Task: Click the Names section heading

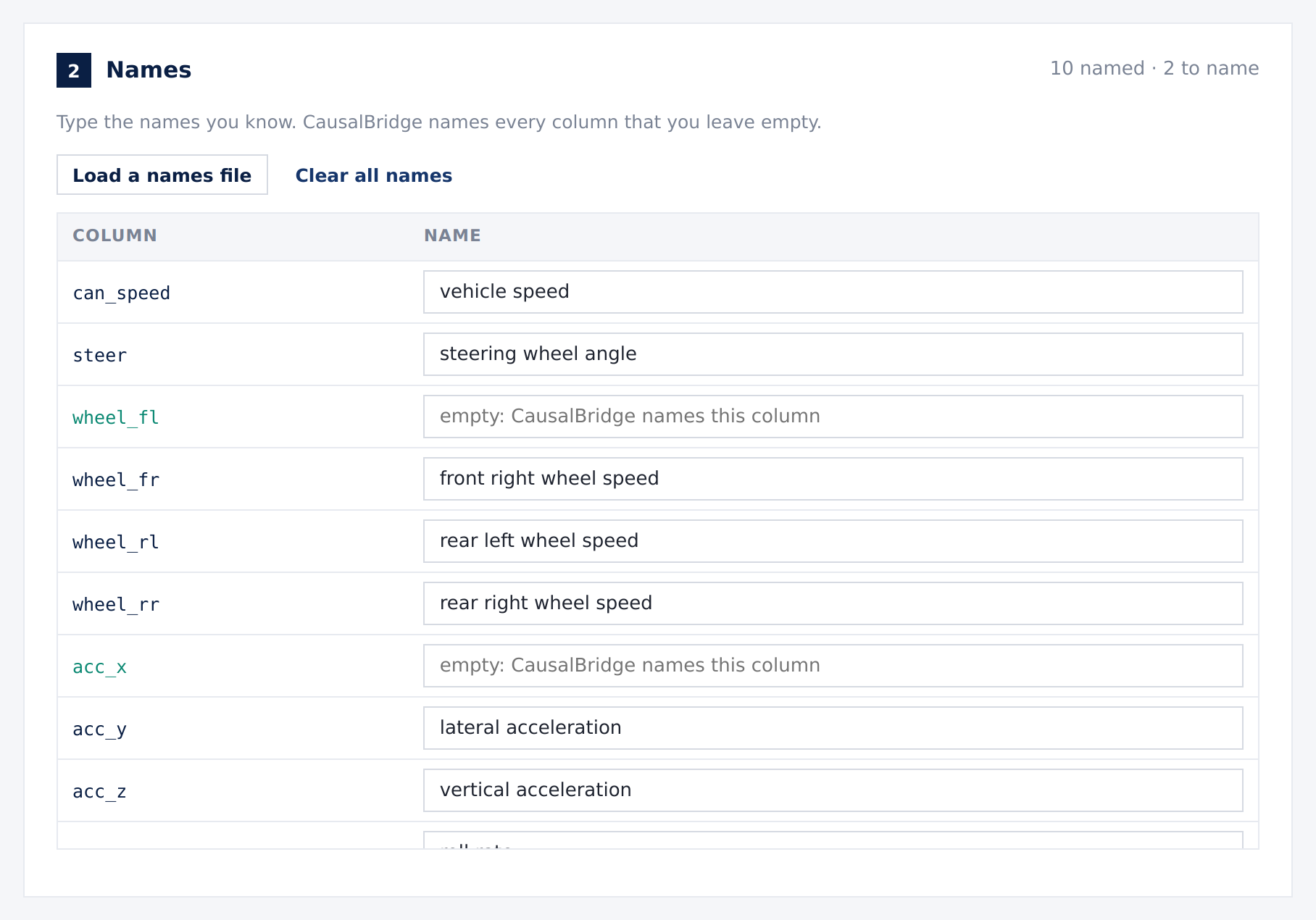Action: pyautogui.click(x=149, y=70)
